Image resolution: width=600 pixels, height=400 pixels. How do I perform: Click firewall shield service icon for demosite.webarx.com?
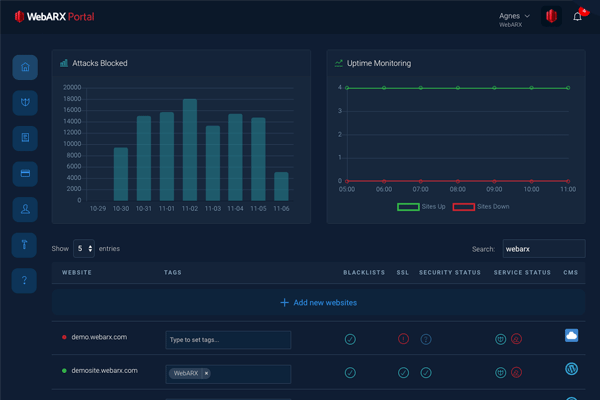(x=501, y=372)
